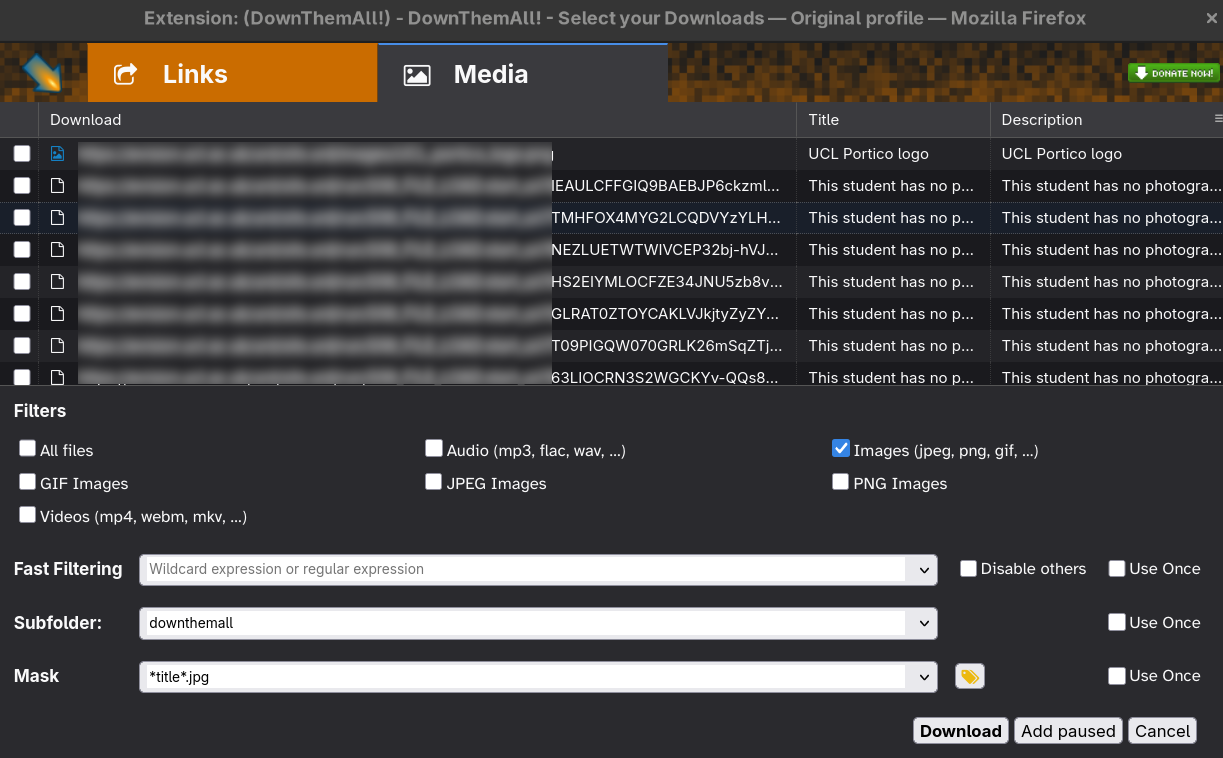This screenshot has width=1223, height=758.
Task: Click the document icon on the second media row
Action: click(x=57, y=185)
